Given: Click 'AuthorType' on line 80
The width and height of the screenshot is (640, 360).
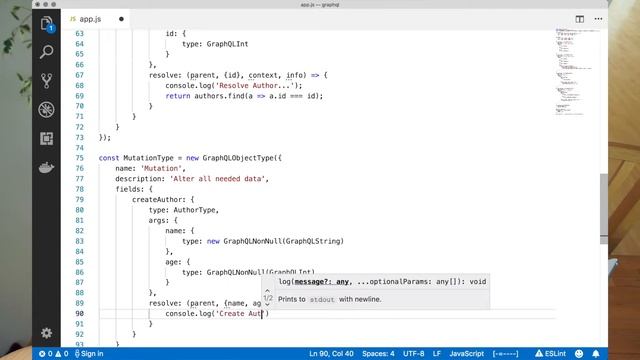Looking at the screenshot, I should [194, 210].
